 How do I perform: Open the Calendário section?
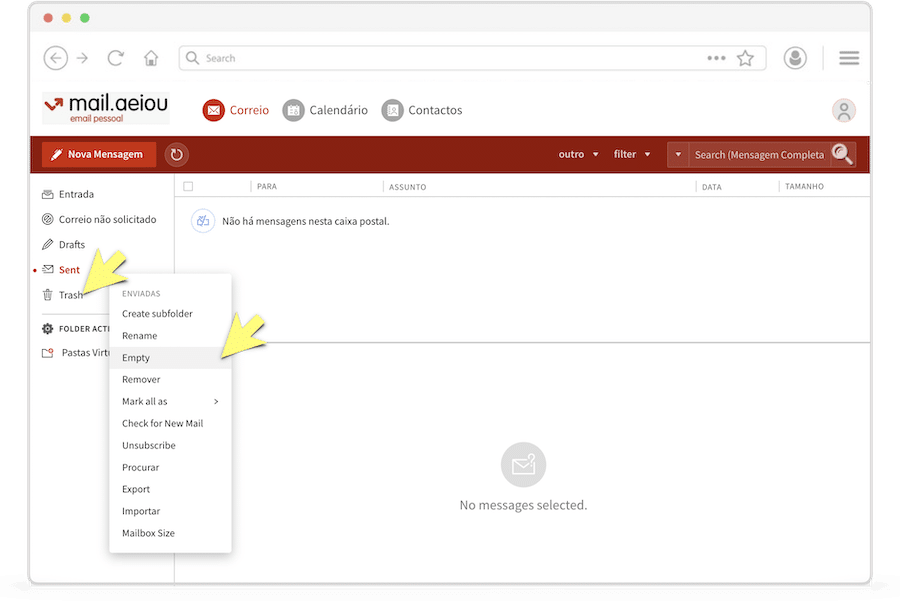(325, 110)
